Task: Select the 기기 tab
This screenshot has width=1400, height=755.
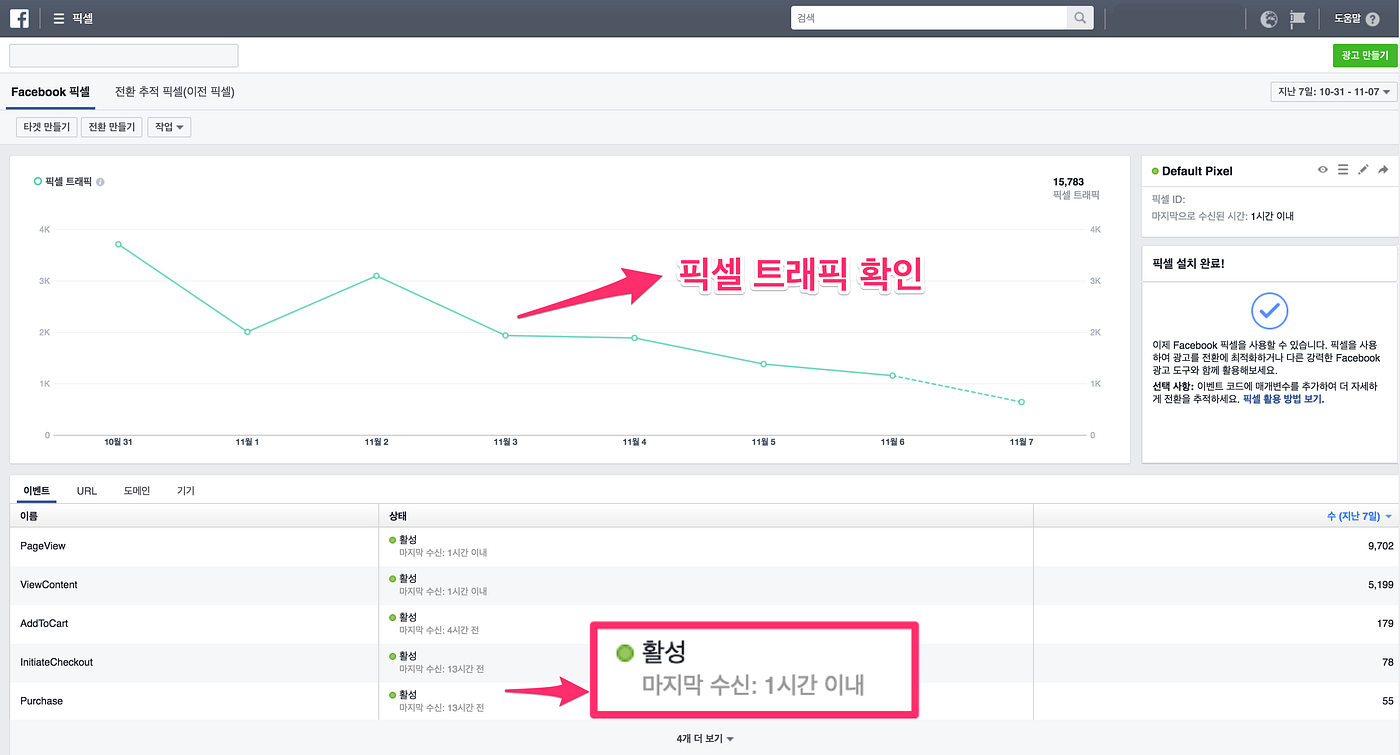Action: (186, 491)
